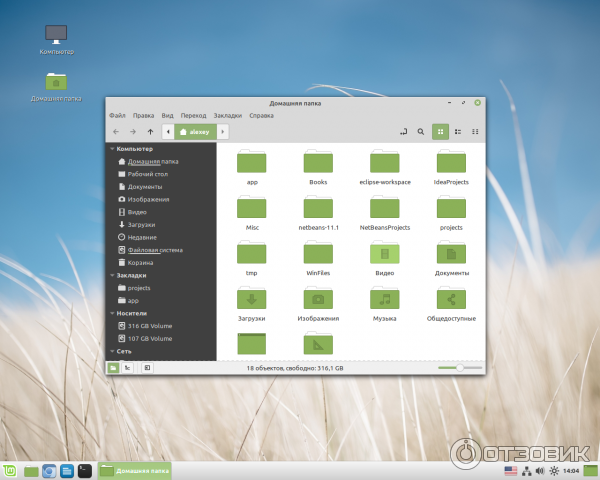Switch to compact view mode
This screenshot has height=480, width=600.
pyautogui.click(x=475, y=131)
